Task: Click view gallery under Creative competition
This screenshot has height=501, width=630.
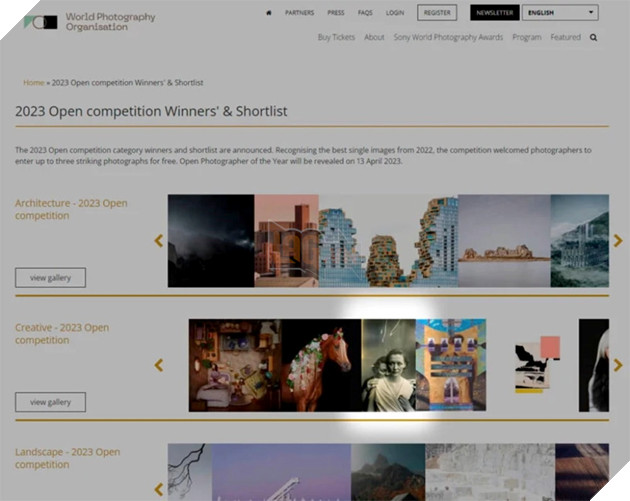Action: coord(50,402)
